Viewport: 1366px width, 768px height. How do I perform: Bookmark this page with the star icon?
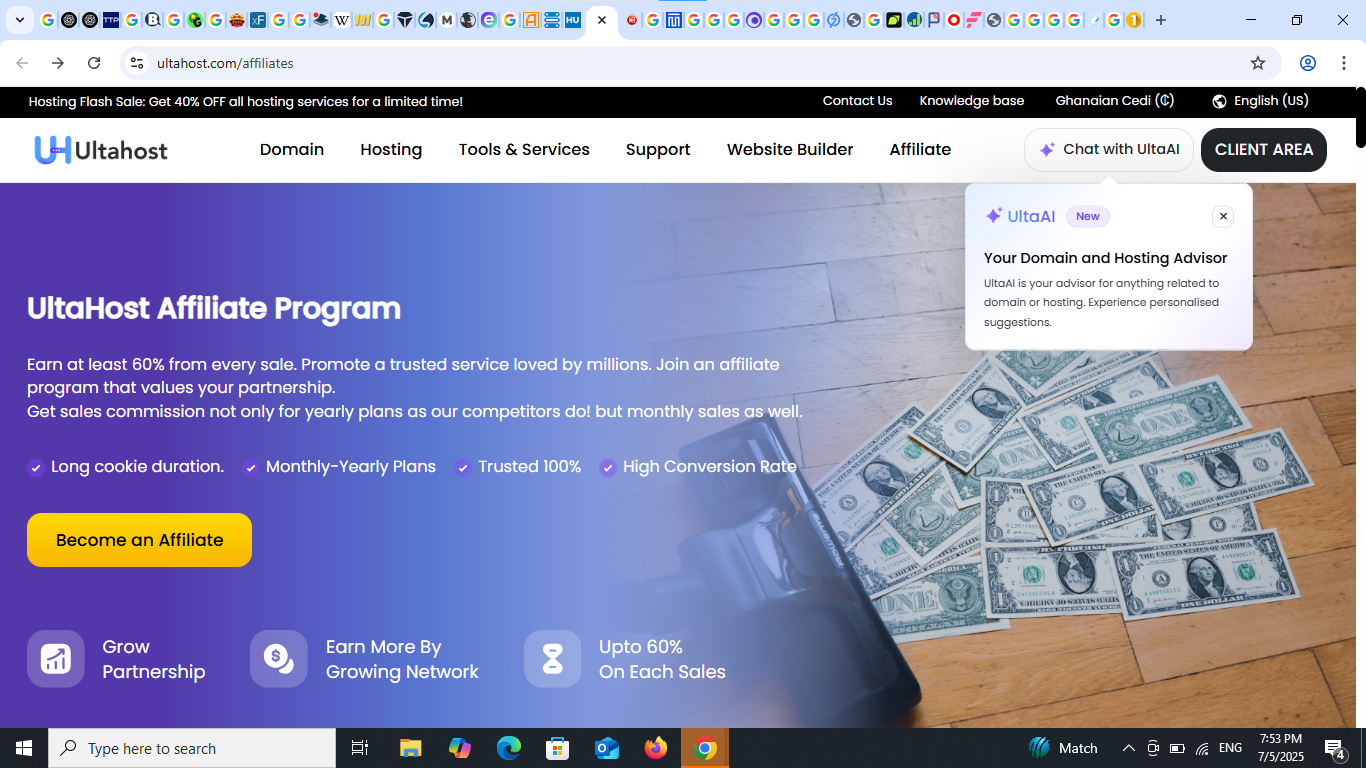pyautogui.click(x=1258, y=63)
